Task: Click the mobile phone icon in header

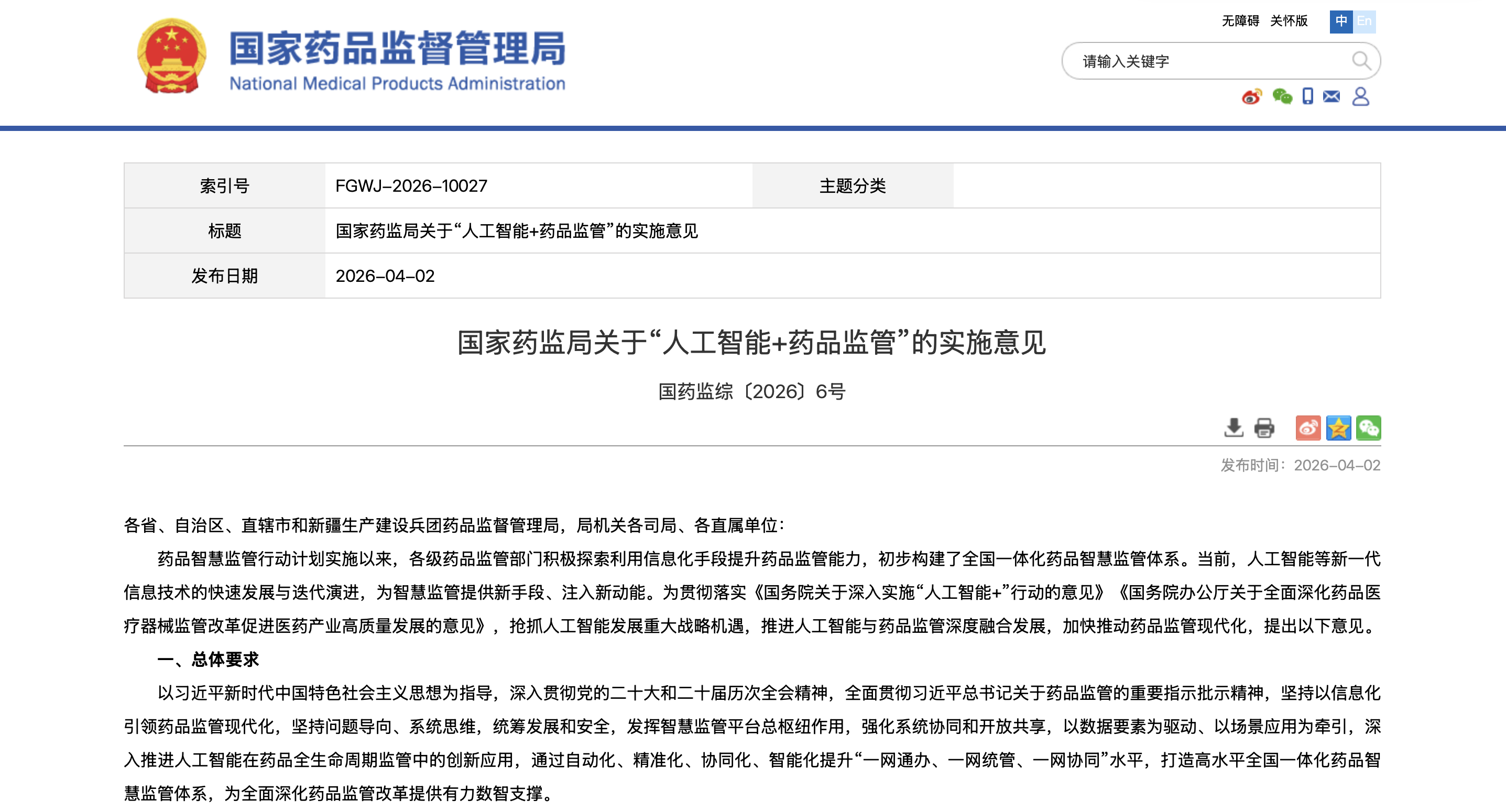Action: pos(1307,96)
